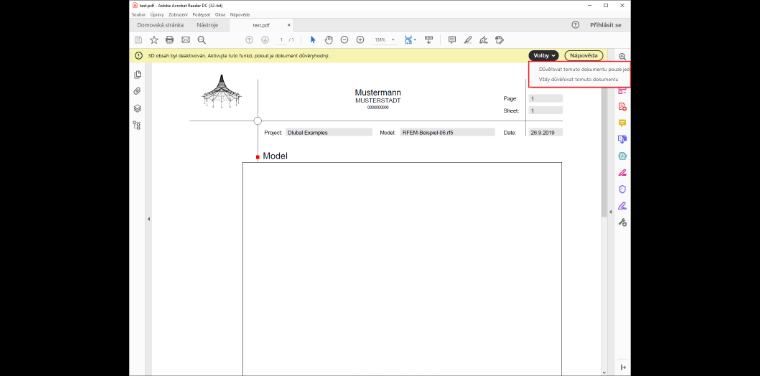Click the Model heading in the document
This screenshot has width=760, height=376.
[275, 156]
